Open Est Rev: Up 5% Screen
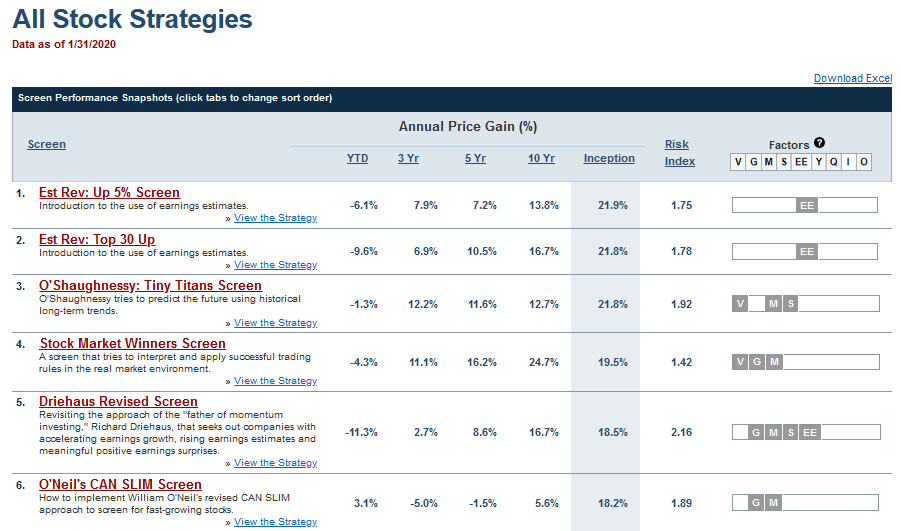This screenshot has width=901, height=531. coord(109,192)
